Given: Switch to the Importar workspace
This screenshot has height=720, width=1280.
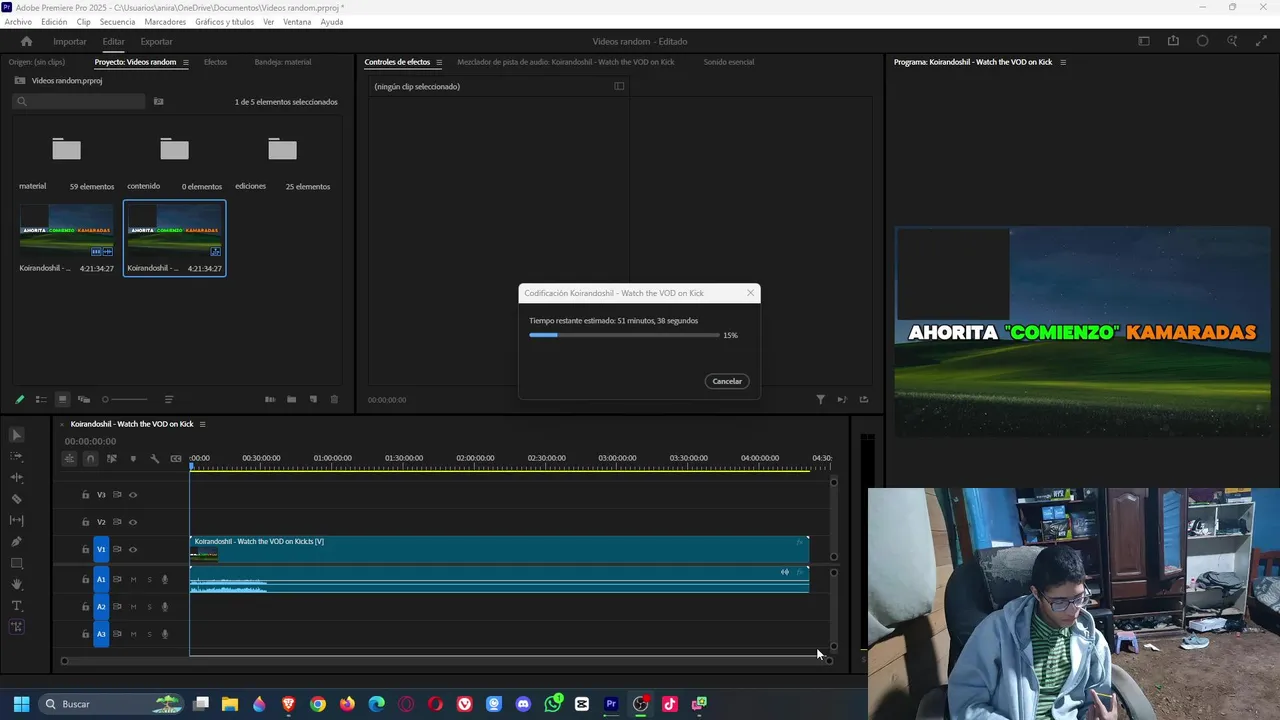Looking at the screenshot, I should 70,41.
